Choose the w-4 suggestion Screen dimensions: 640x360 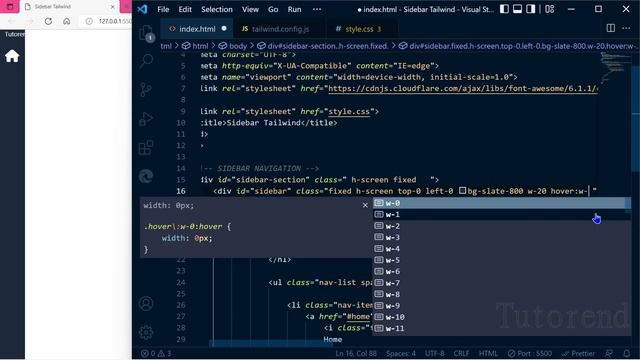point(502,249)
